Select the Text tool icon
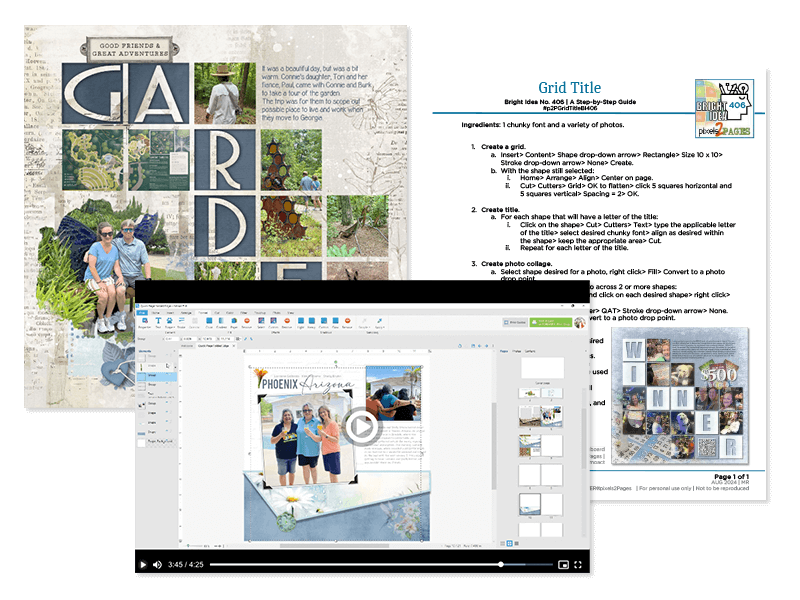The height and width of the screenshot is (600, 800). pyautogui.click(x=158, y=323)
